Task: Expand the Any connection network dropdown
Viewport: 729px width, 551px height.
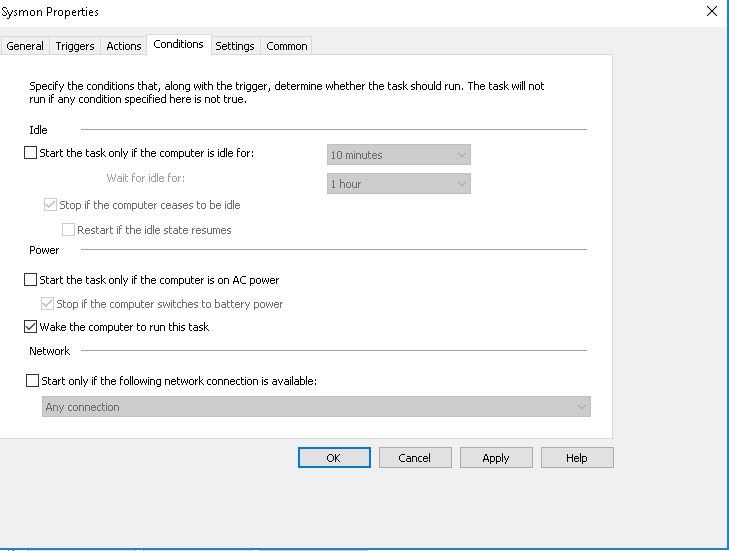Action: click(317, 407)
